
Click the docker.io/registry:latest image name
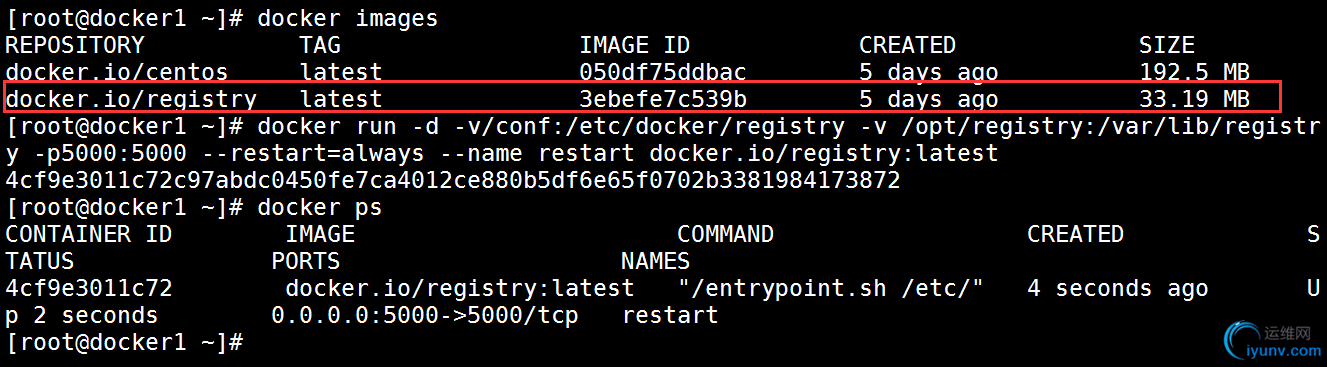460,288
